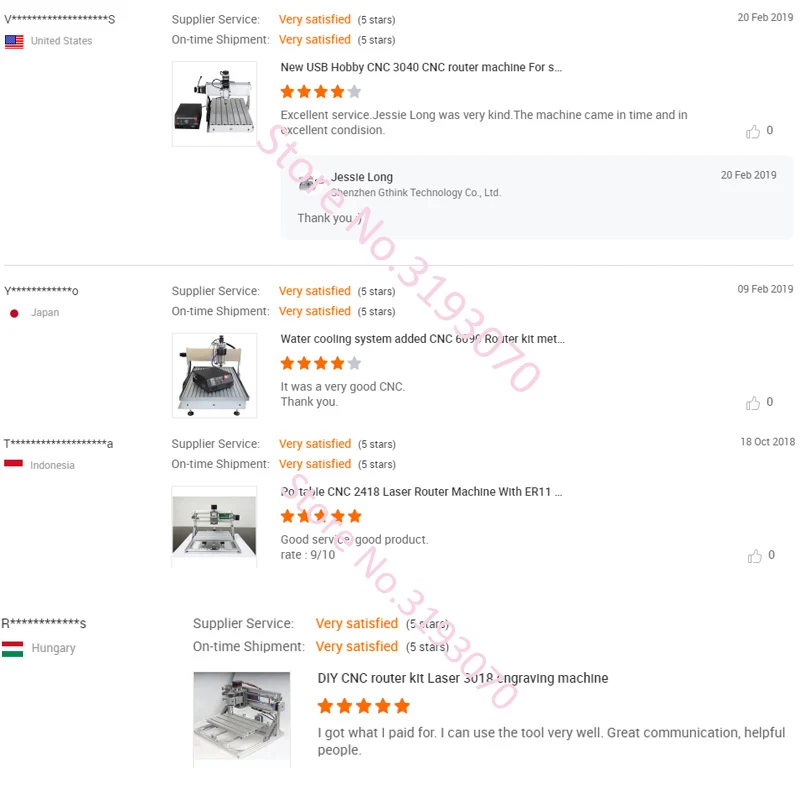This screenshot has width=800, height=800.
Task: Open New USB Hobby CNC 3040 title link
Action: [421, 67]
